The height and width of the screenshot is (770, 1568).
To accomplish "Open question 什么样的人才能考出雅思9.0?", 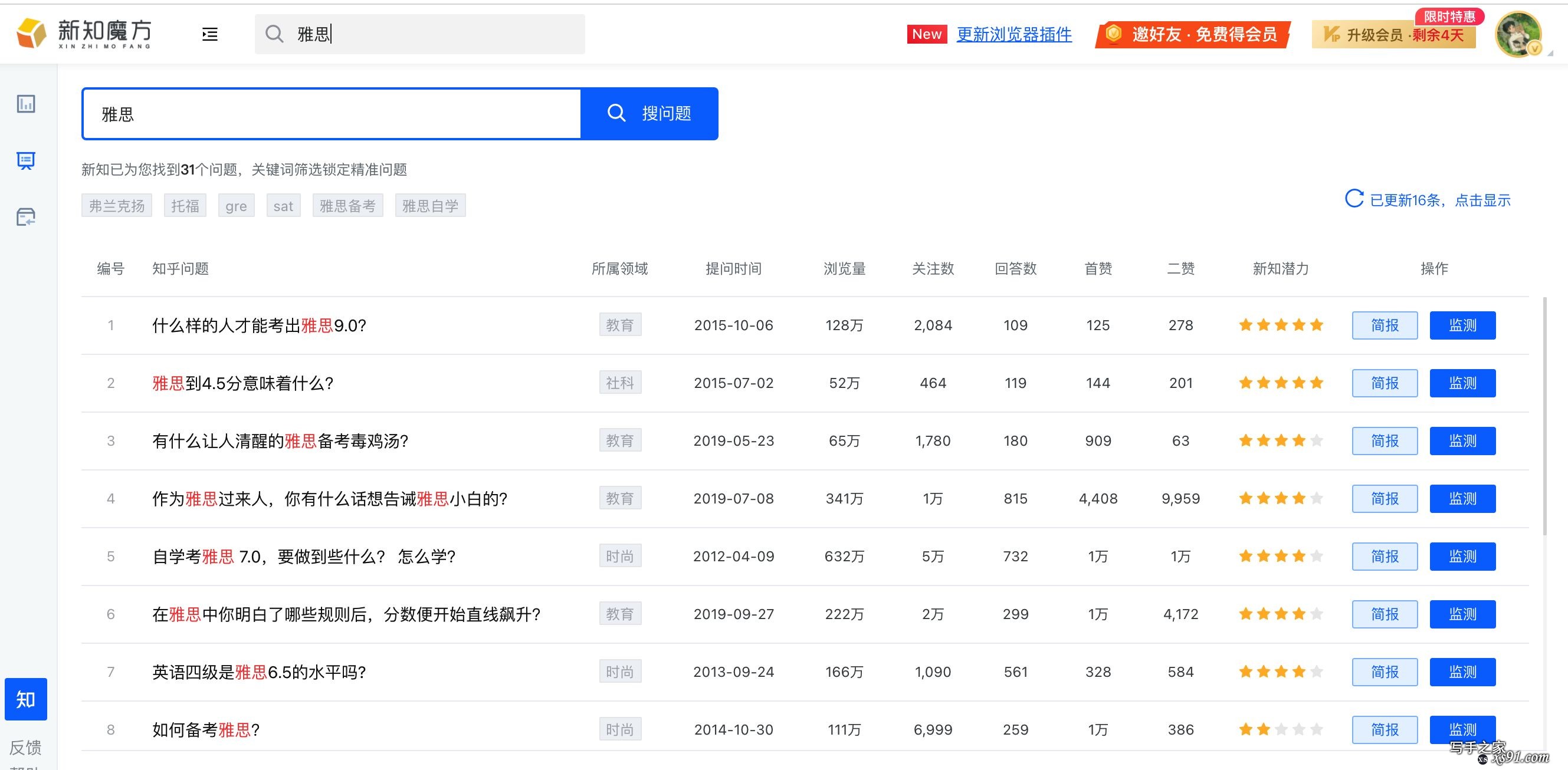I will (260, 325).
